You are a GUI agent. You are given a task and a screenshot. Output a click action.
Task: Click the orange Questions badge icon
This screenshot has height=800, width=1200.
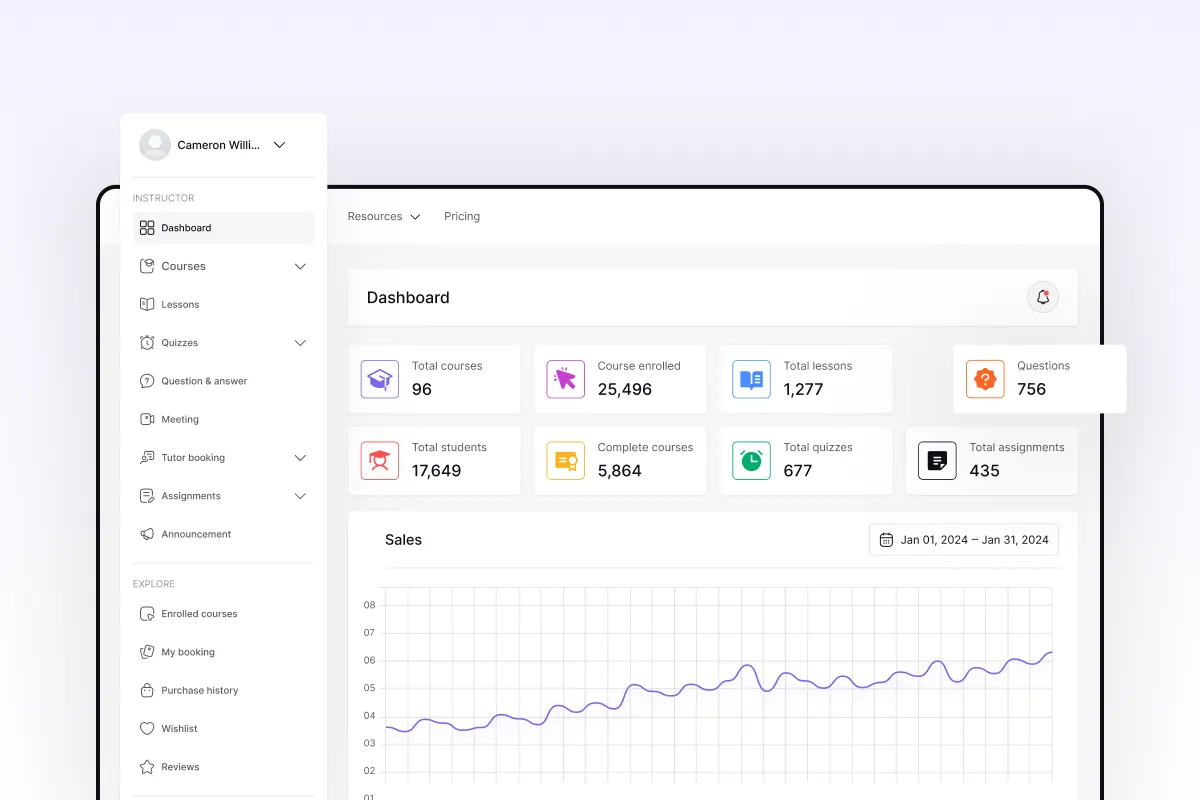click(985, 379)
